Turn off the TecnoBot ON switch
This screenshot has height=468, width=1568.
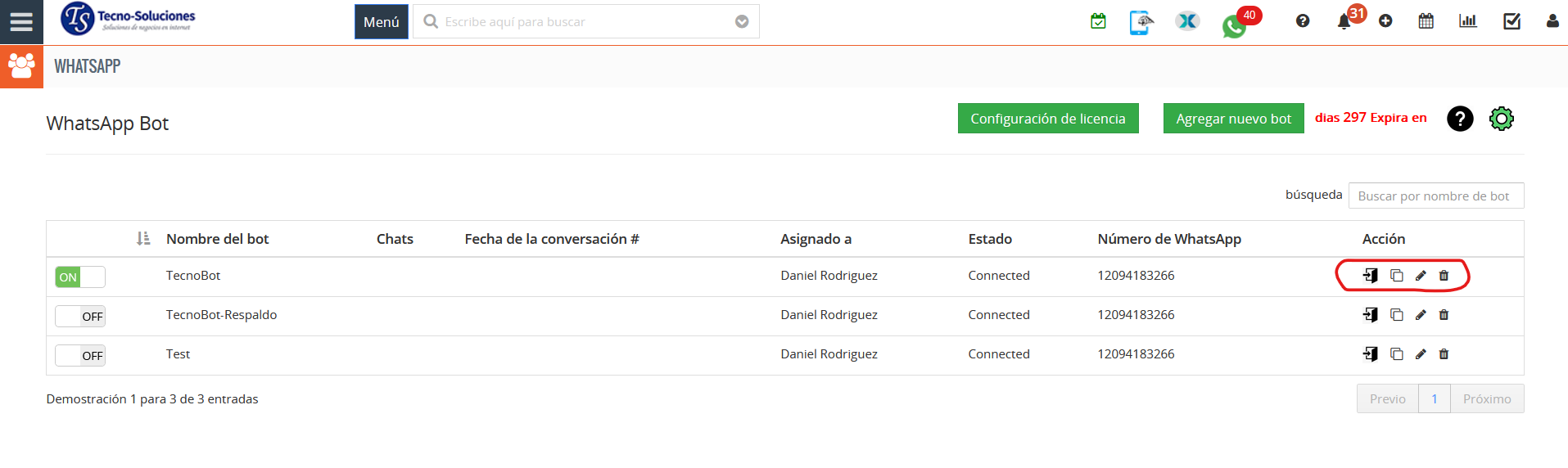80,277
